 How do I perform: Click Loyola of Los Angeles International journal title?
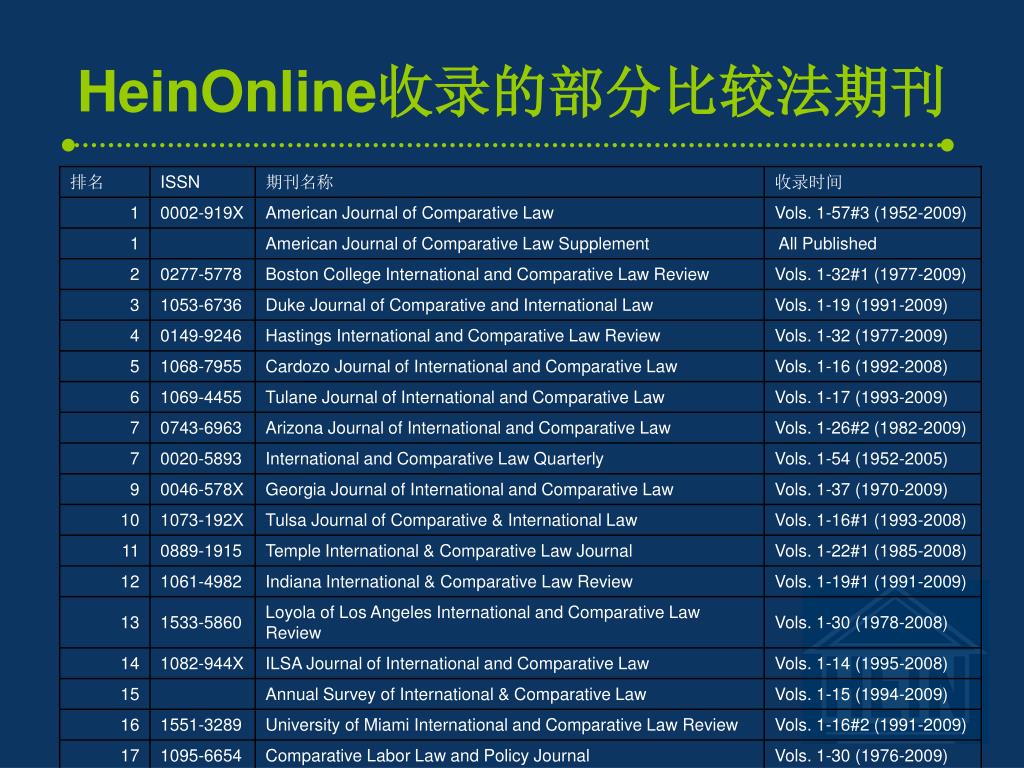483,622
